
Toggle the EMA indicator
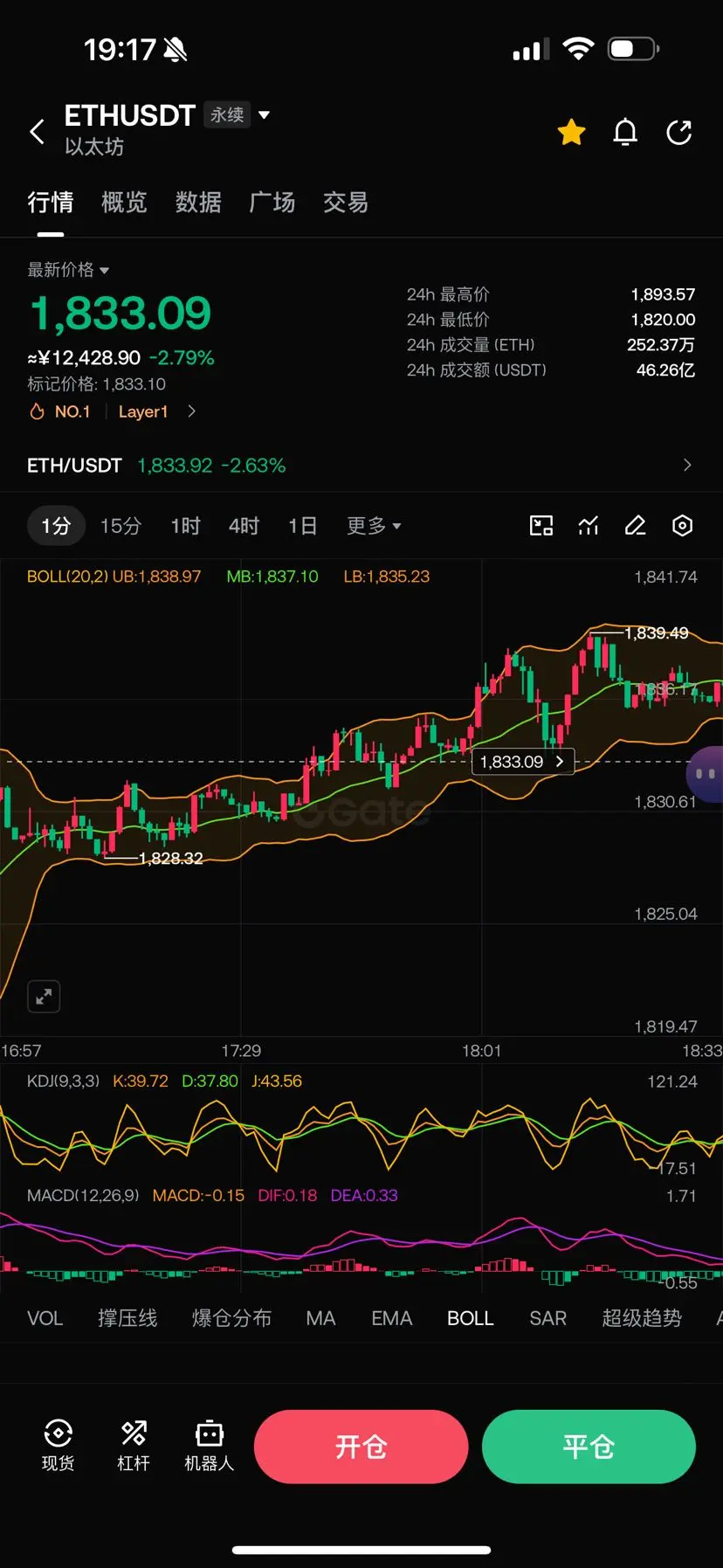[391, 1318]
